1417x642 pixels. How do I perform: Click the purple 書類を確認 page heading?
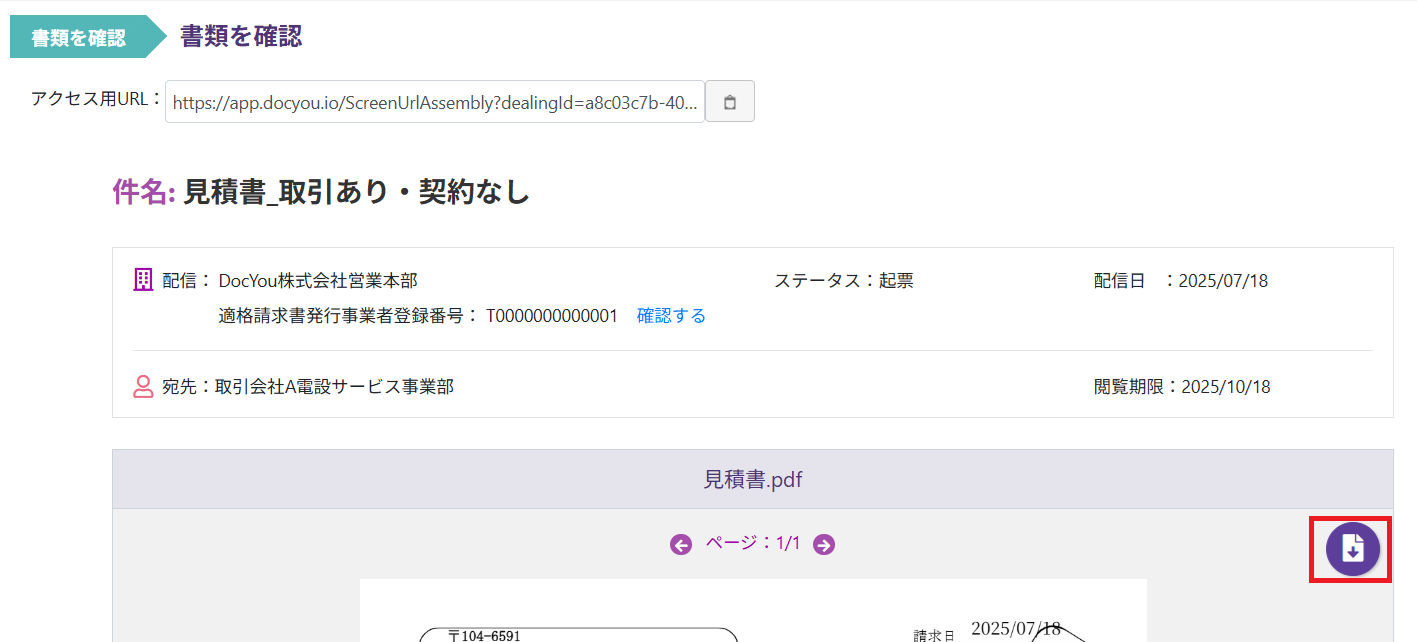tap(241, 37)
